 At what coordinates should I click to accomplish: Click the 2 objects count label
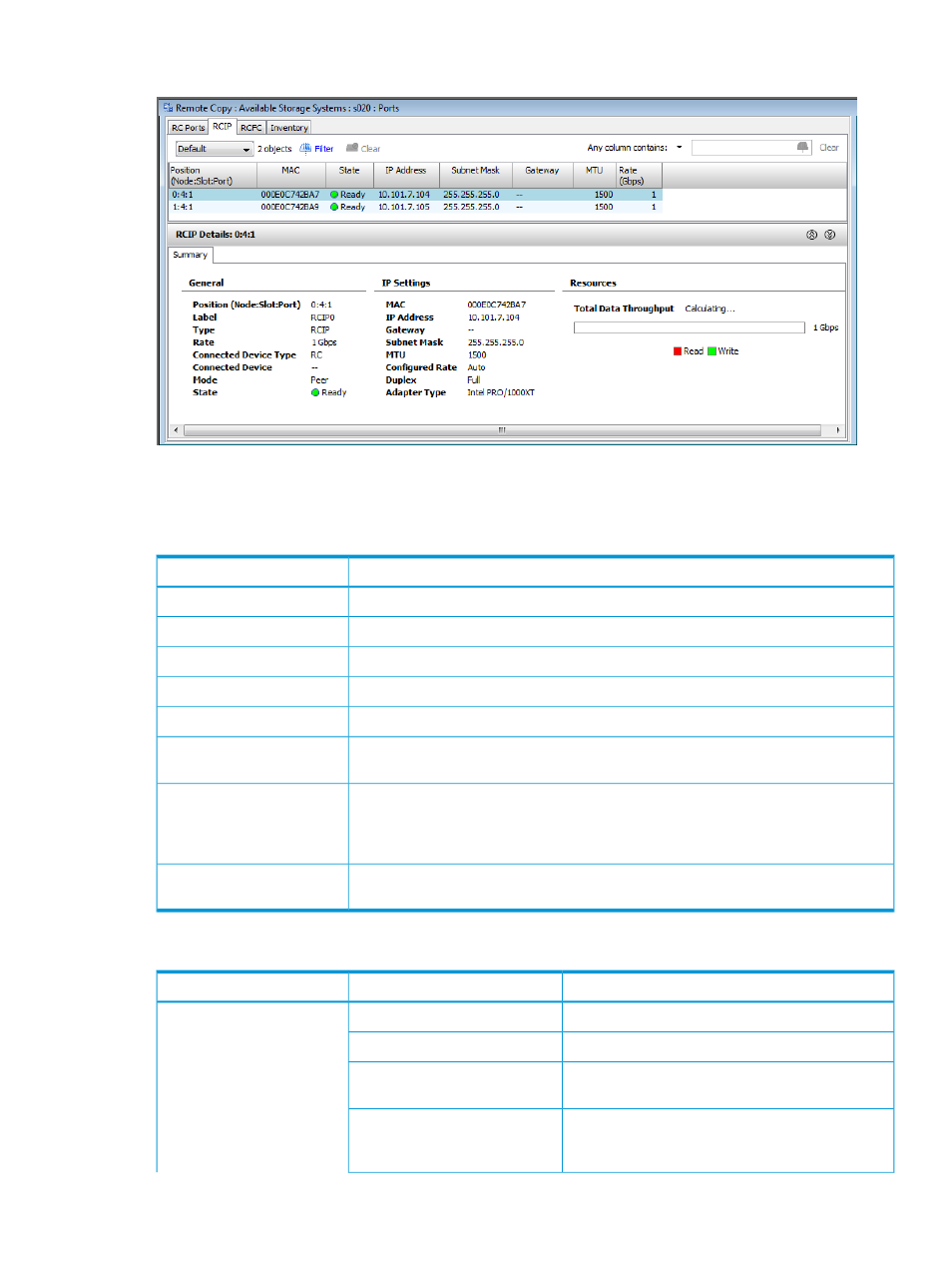pos(274,149)
